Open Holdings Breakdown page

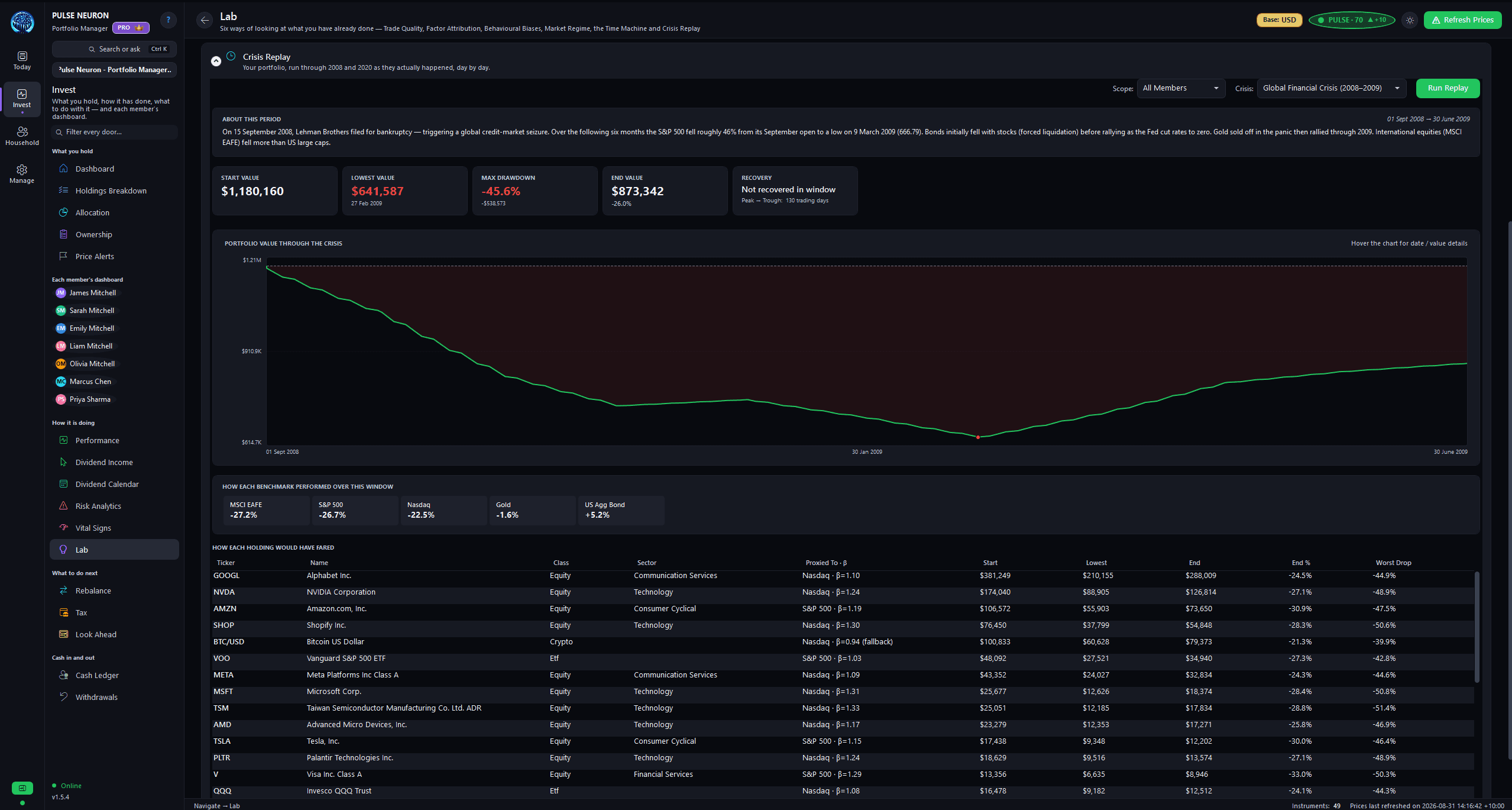(114, 191)
